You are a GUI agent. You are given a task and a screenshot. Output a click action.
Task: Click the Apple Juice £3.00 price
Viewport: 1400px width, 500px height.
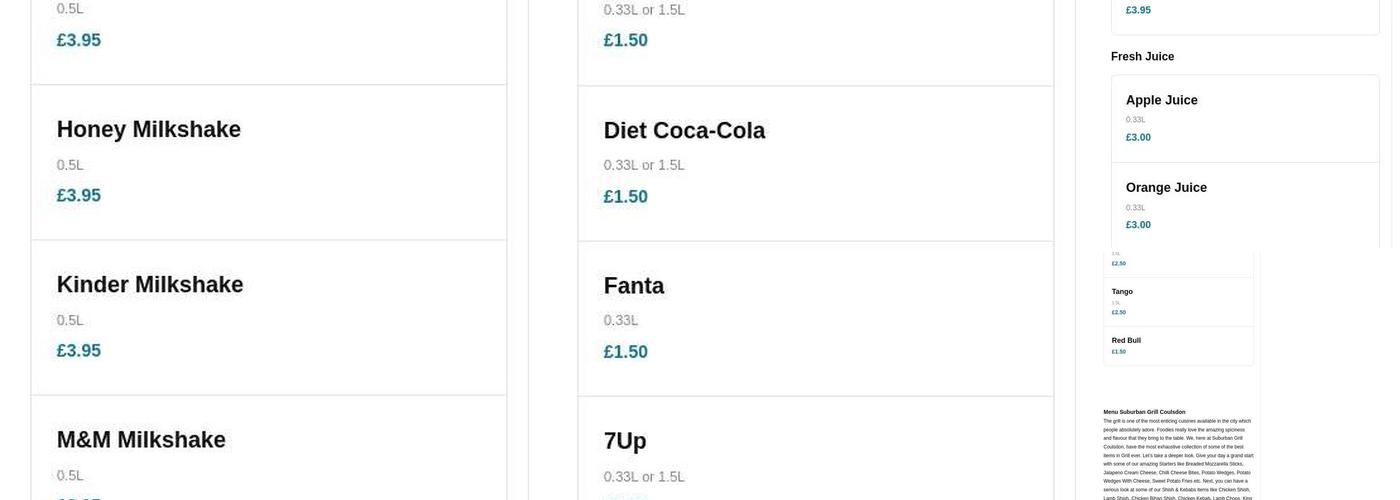point(1138,137)
